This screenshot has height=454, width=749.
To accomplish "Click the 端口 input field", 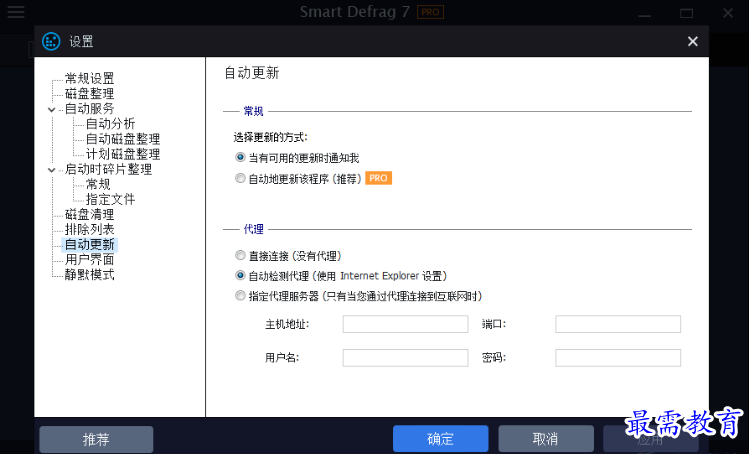I will pos(618,324).
